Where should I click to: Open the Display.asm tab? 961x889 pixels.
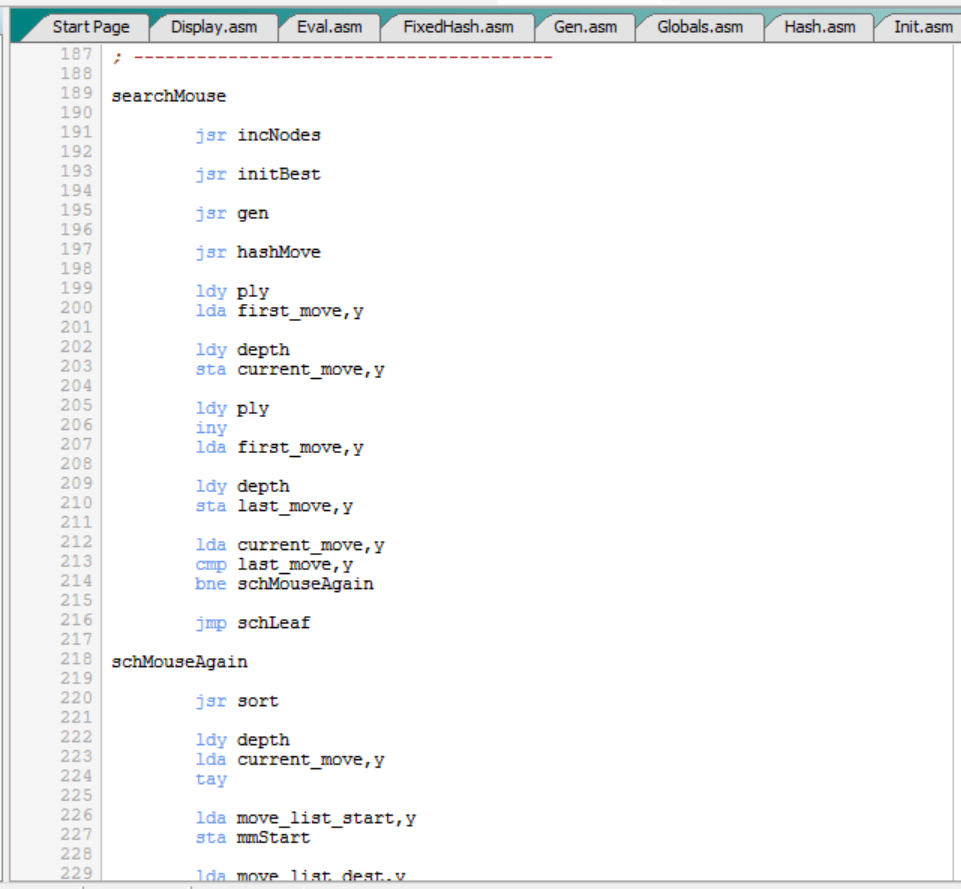point(213,27)
